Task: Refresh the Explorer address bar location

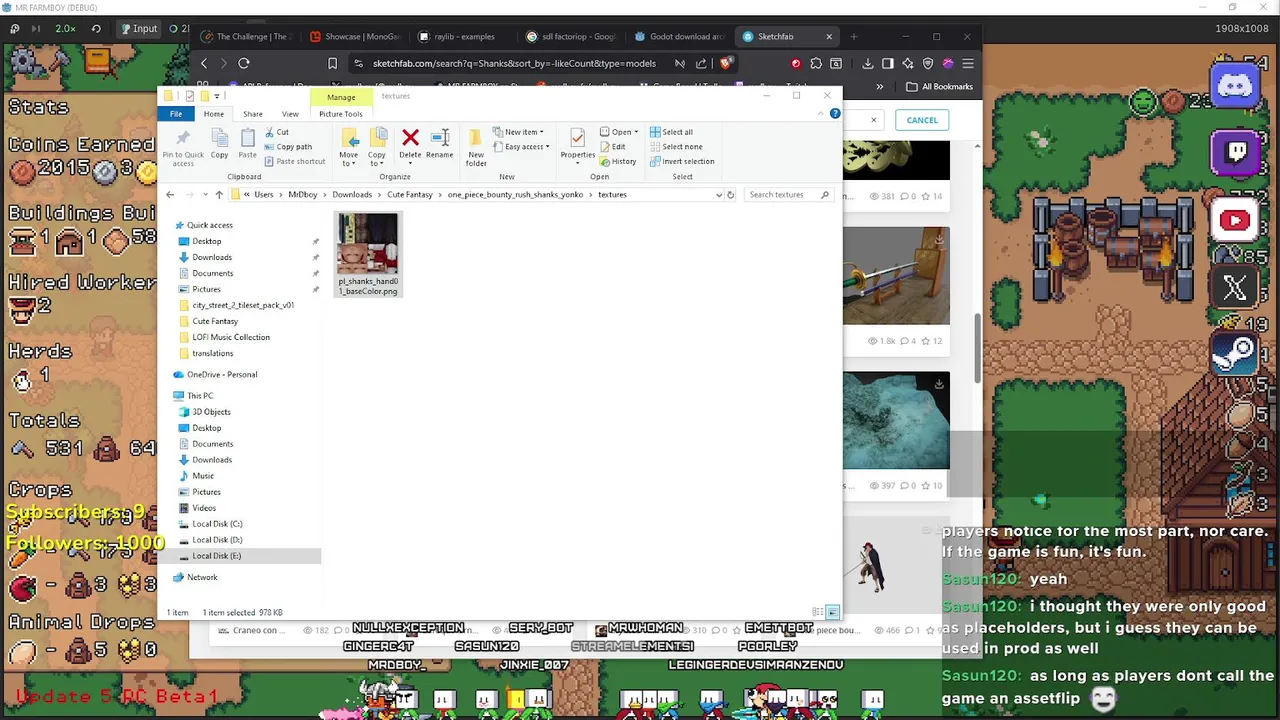Action: click(x=730, y=195)
